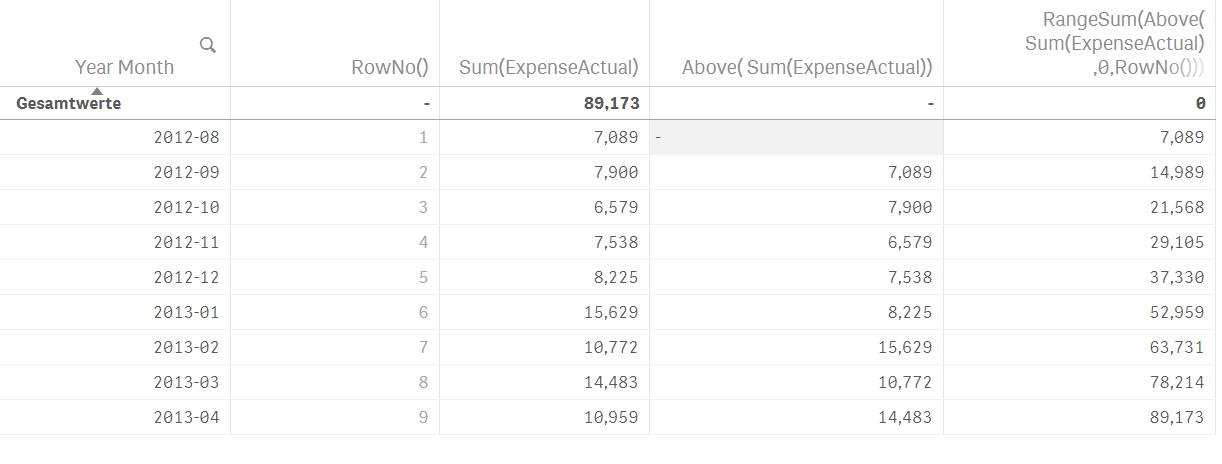Select the 2012-12 Year Month value
The image size is (1222, 464).
coord(186,277)
